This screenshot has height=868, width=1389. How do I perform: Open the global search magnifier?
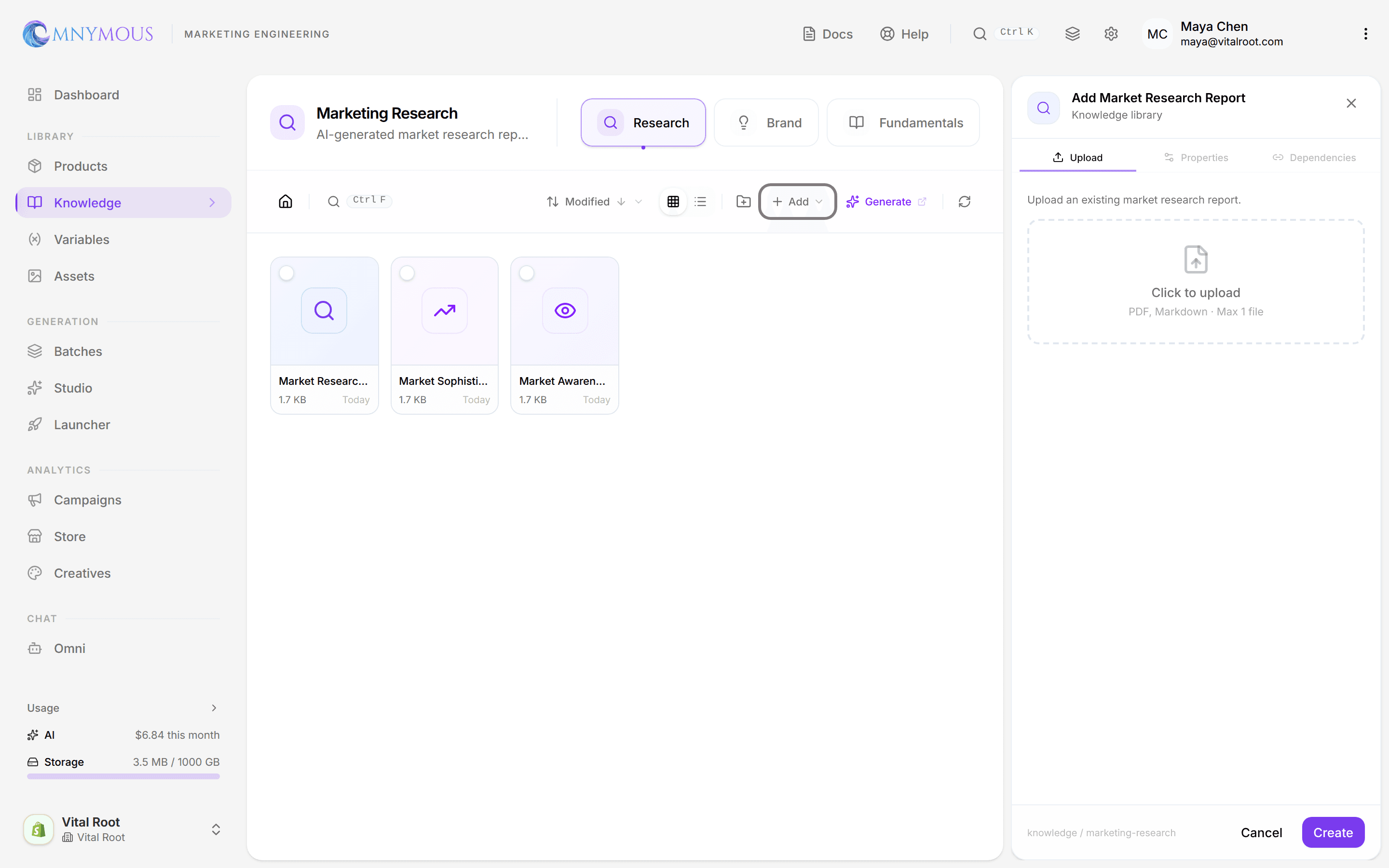[980, 34]
